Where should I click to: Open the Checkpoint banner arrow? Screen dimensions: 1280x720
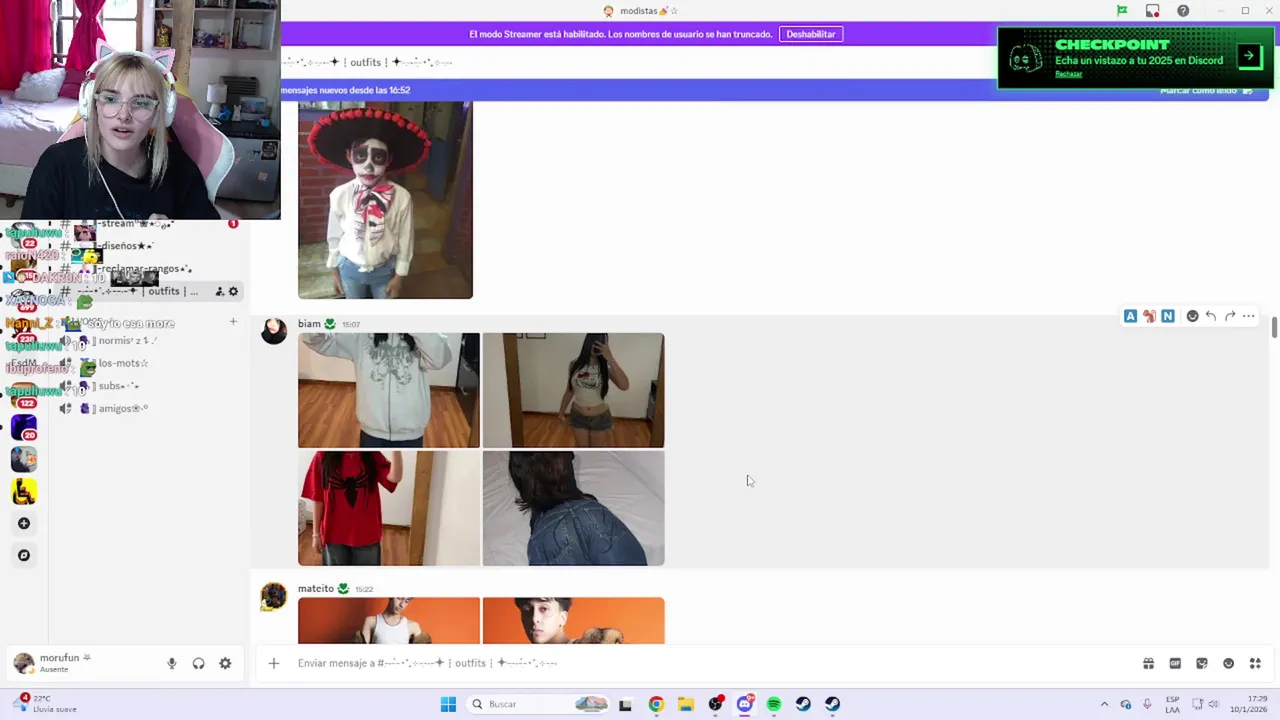click(1249, 56)
